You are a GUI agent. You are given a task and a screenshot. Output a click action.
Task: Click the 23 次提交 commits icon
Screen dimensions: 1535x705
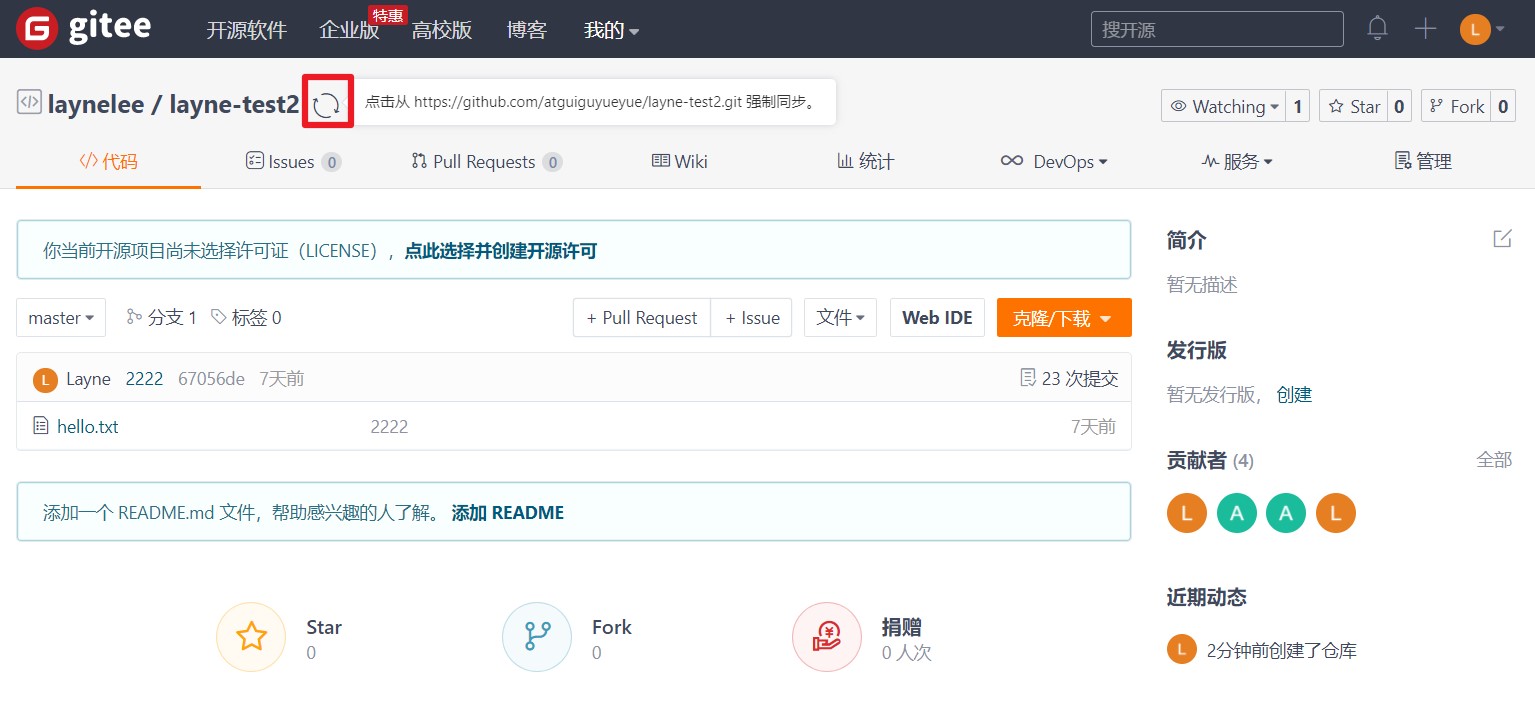point(1027,378)
